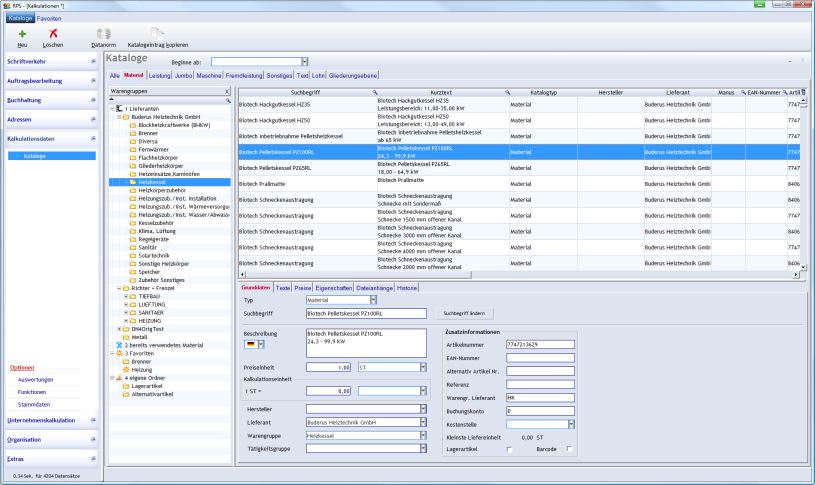Screen dimensions: 815x485
Task: Open the Preiseinheit unit ST dropdown
Action: coord(423,367)
